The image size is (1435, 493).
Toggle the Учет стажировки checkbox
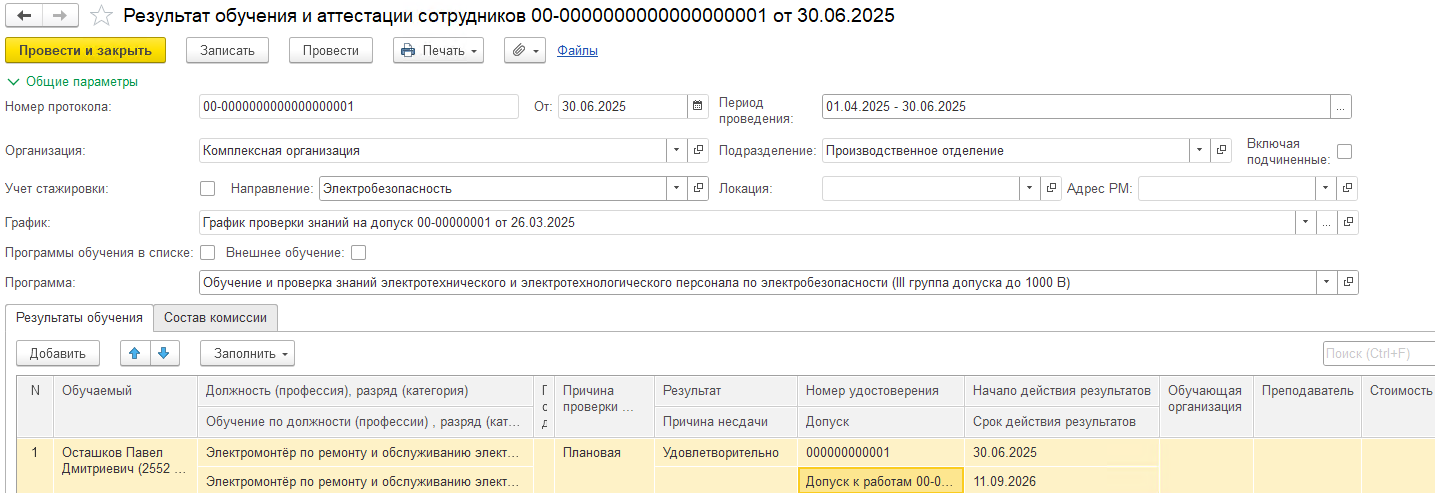click(208, 188)
